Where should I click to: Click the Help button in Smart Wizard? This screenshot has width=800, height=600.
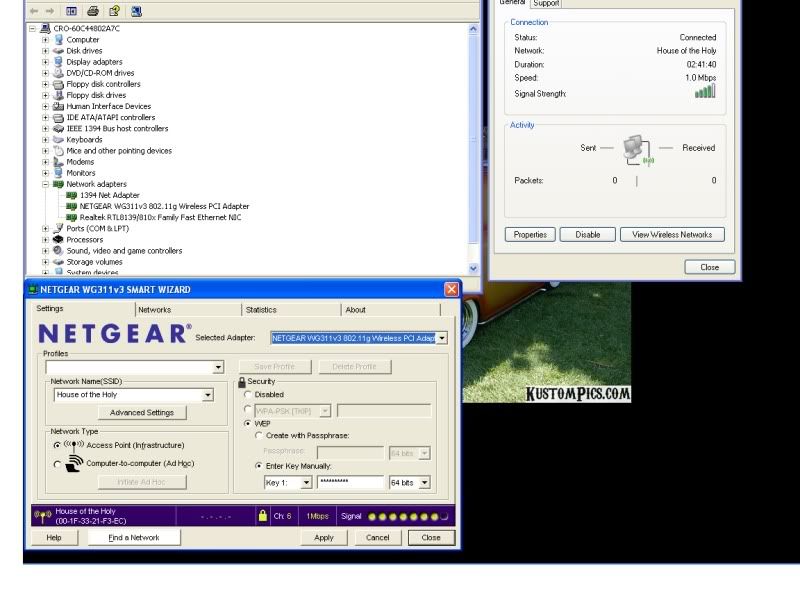pos(54,538)
